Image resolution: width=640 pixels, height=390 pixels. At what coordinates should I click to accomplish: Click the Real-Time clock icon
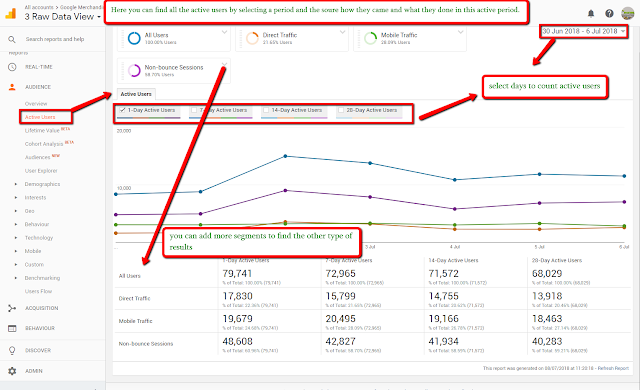tap(12, 67)
